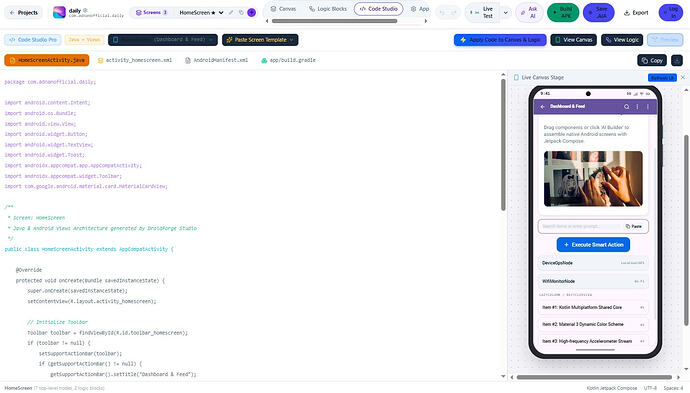
Task: Click the undo arrow in the top toolbar
Action: pyautogui.click(x=443, y=13)
